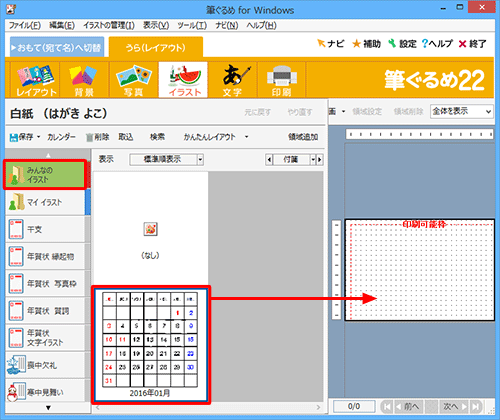Open the ファイル(F) menu

click(x=25, y=26)
